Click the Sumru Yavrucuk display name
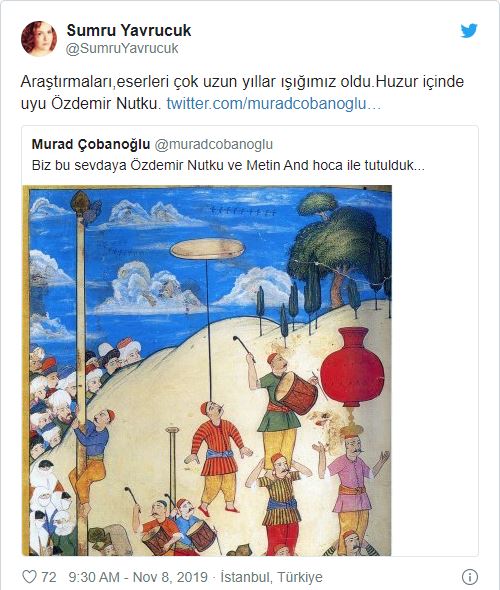The width and height of the screenshot is (500, 590). (x=129, y=30)
